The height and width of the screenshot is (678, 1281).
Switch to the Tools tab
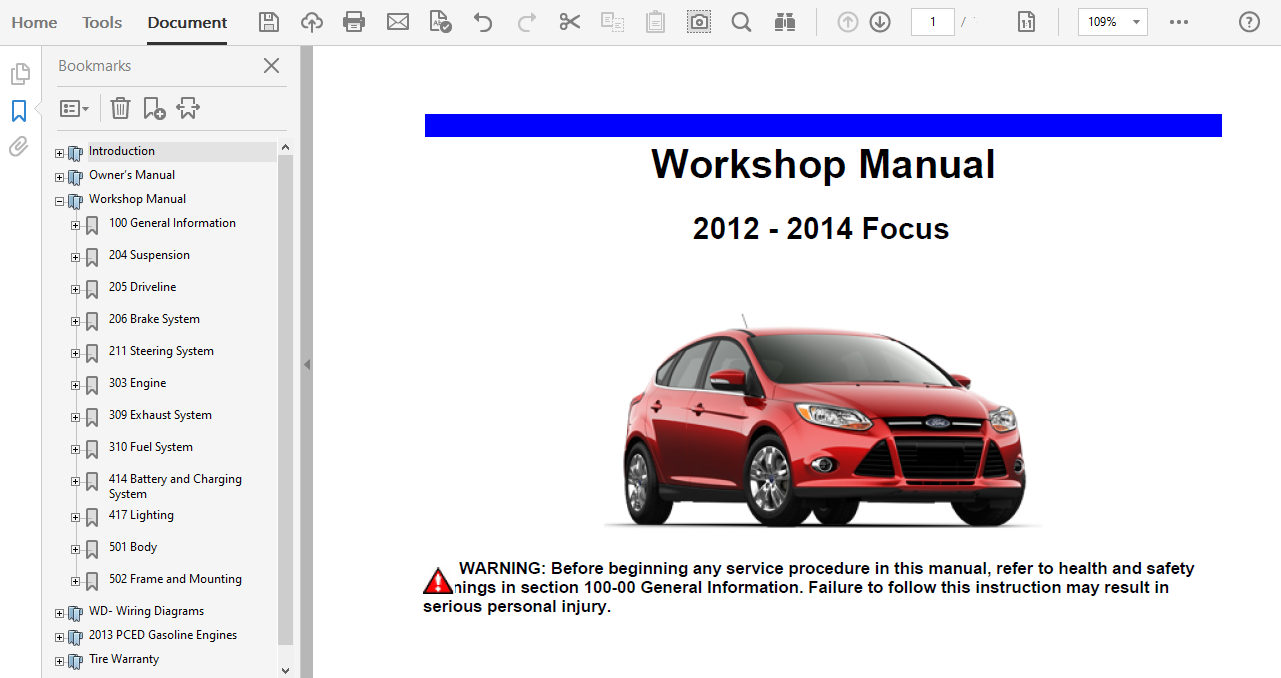pyautogui.click(x=102, y=22)
